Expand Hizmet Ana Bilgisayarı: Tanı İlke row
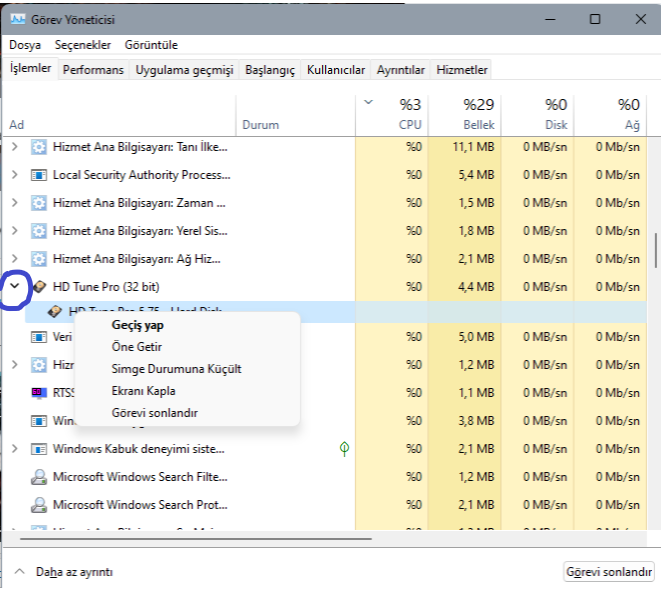Image resolution: width=665 pixels, height=589 pixels. [x=15, y=147]
